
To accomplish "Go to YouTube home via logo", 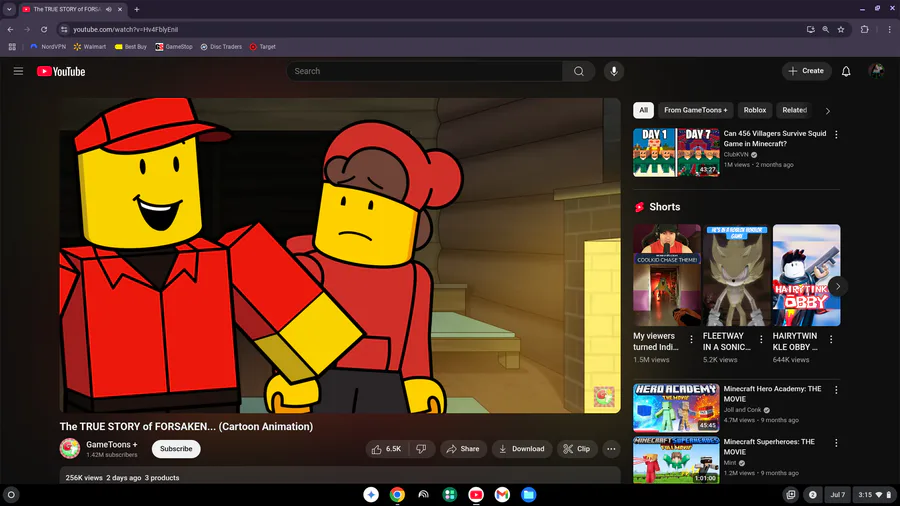I will [61, 71].
